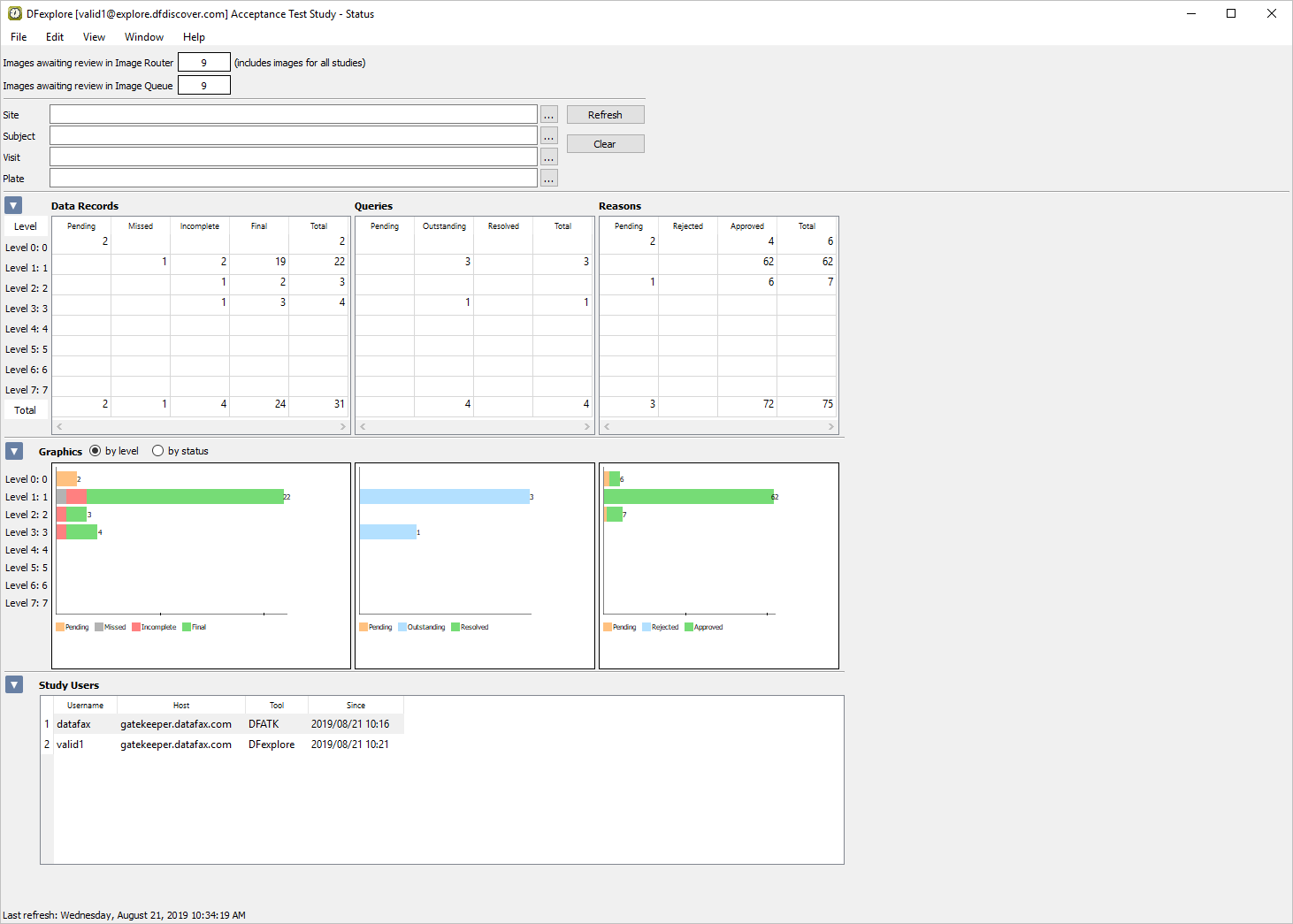1293x924 pixels.
Task: Click the green Level 1 Final bar
Action: [x=185, y=497]
